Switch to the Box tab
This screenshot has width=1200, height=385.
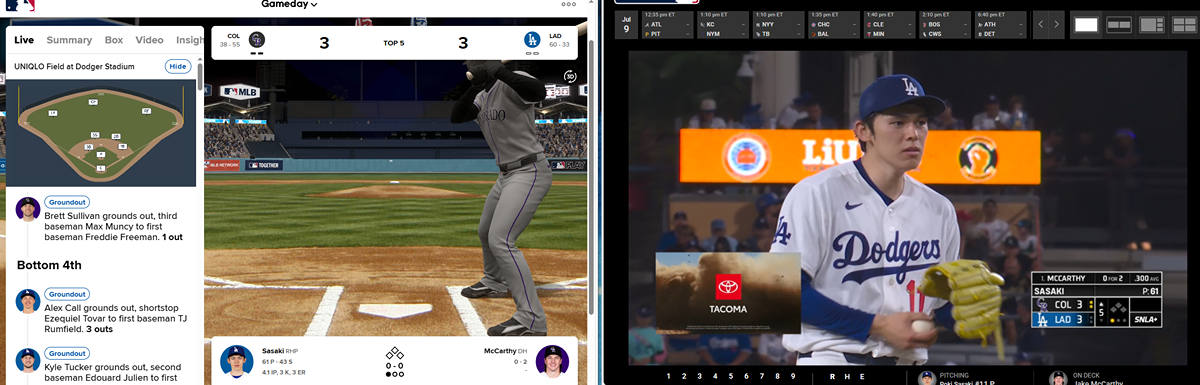pyautogui.click(x=114, y=40)
